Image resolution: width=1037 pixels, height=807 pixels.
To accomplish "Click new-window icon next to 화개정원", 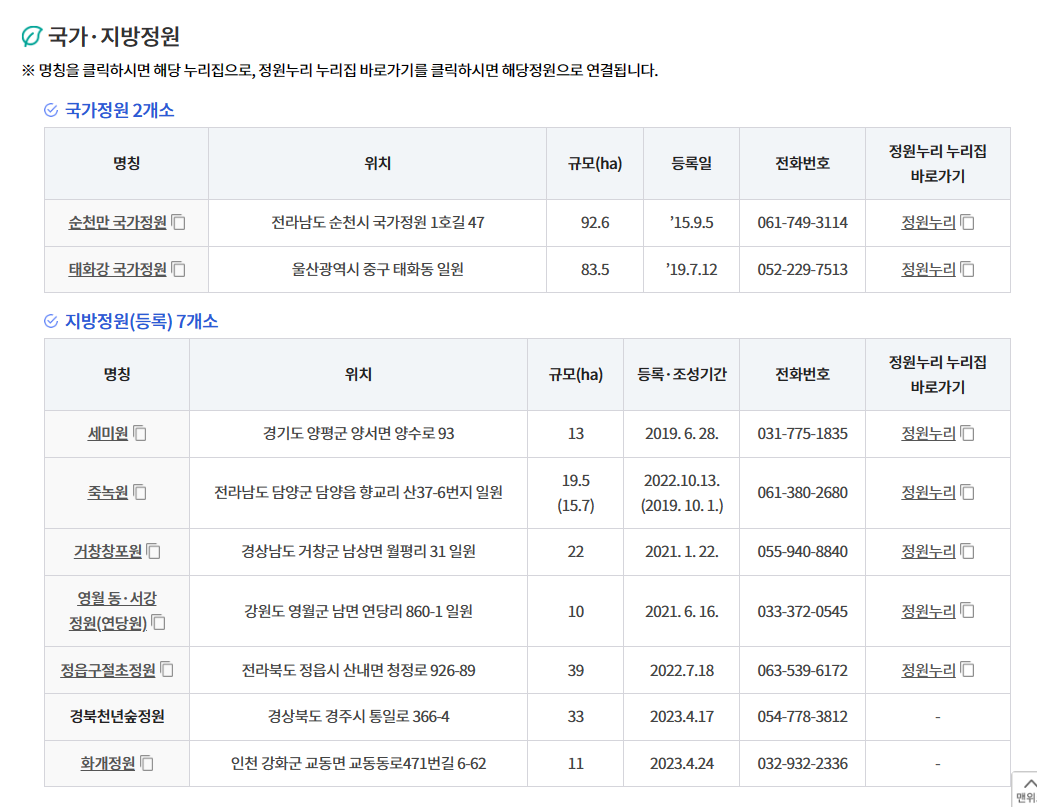I will 147,764.
